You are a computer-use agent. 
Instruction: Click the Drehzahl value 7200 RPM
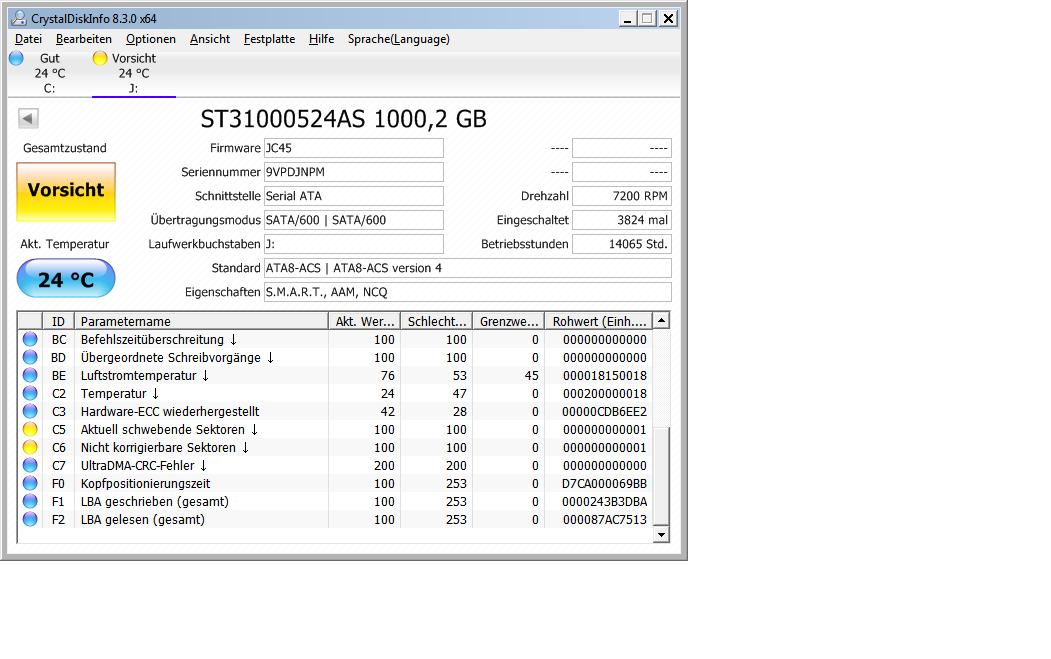[x=622, y=196]
